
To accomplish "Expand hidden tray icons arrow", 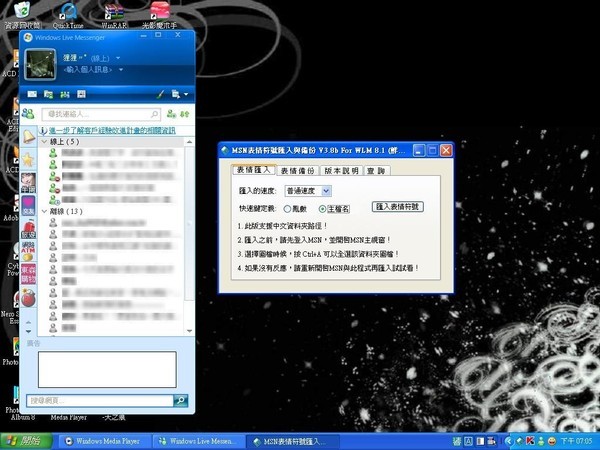I will (509, 441).
